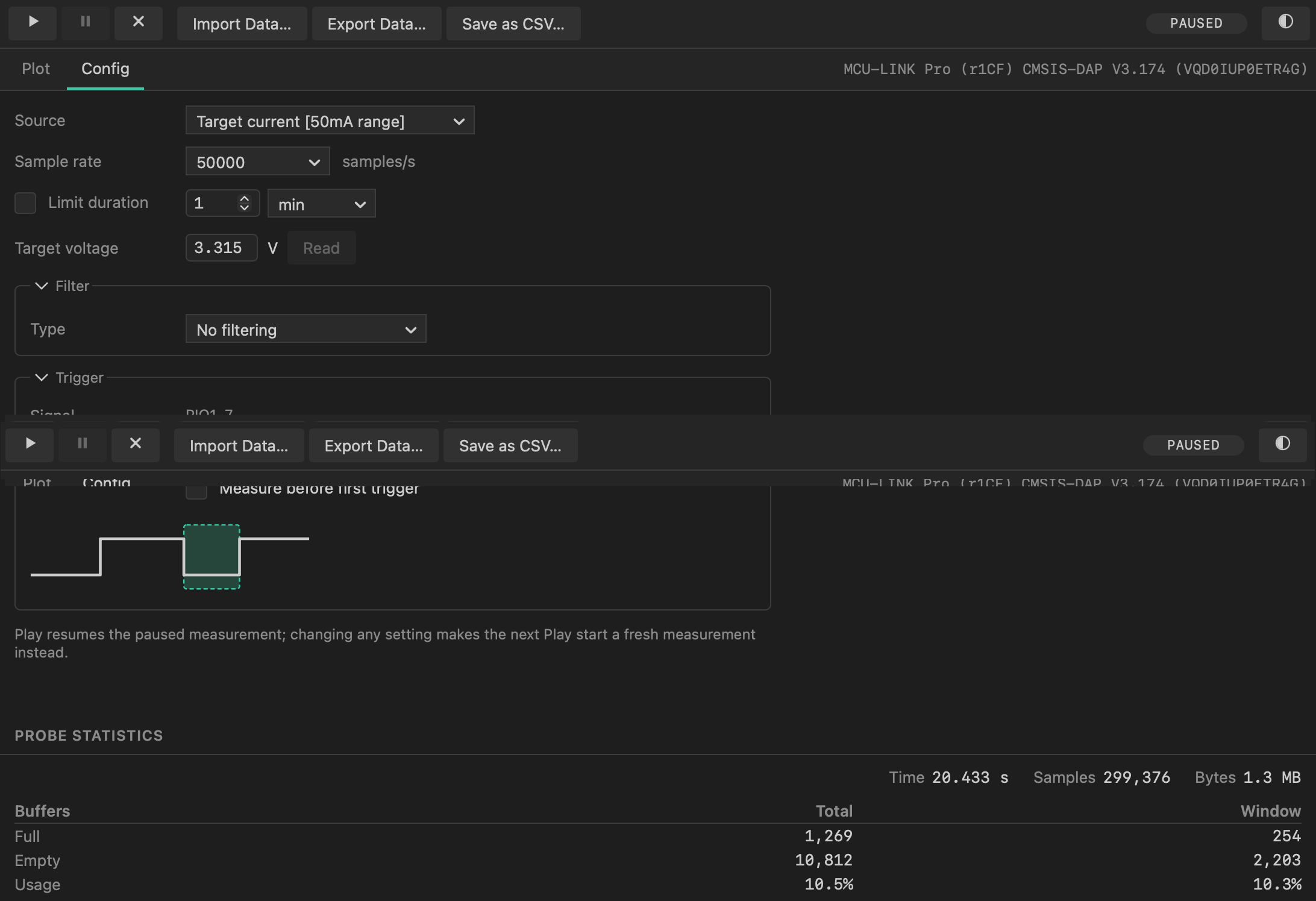Click the Full total value 1,269
The image size is (1316, 901).
[829, 836]
